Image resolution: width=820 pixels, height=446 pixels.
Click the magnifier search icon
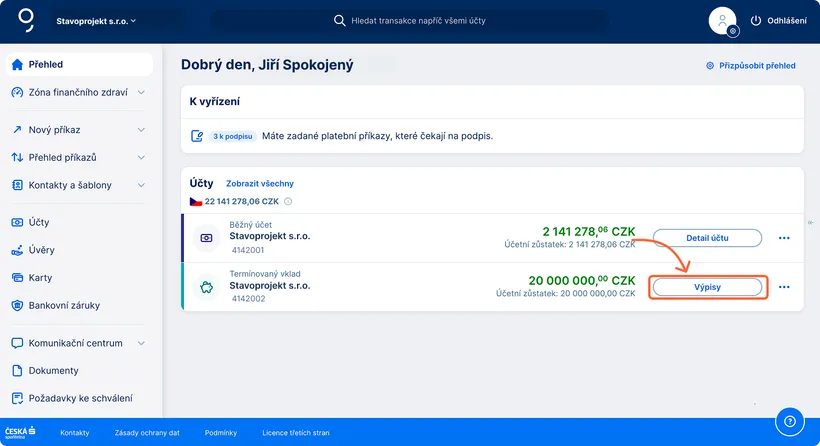(x=339, y=21)
